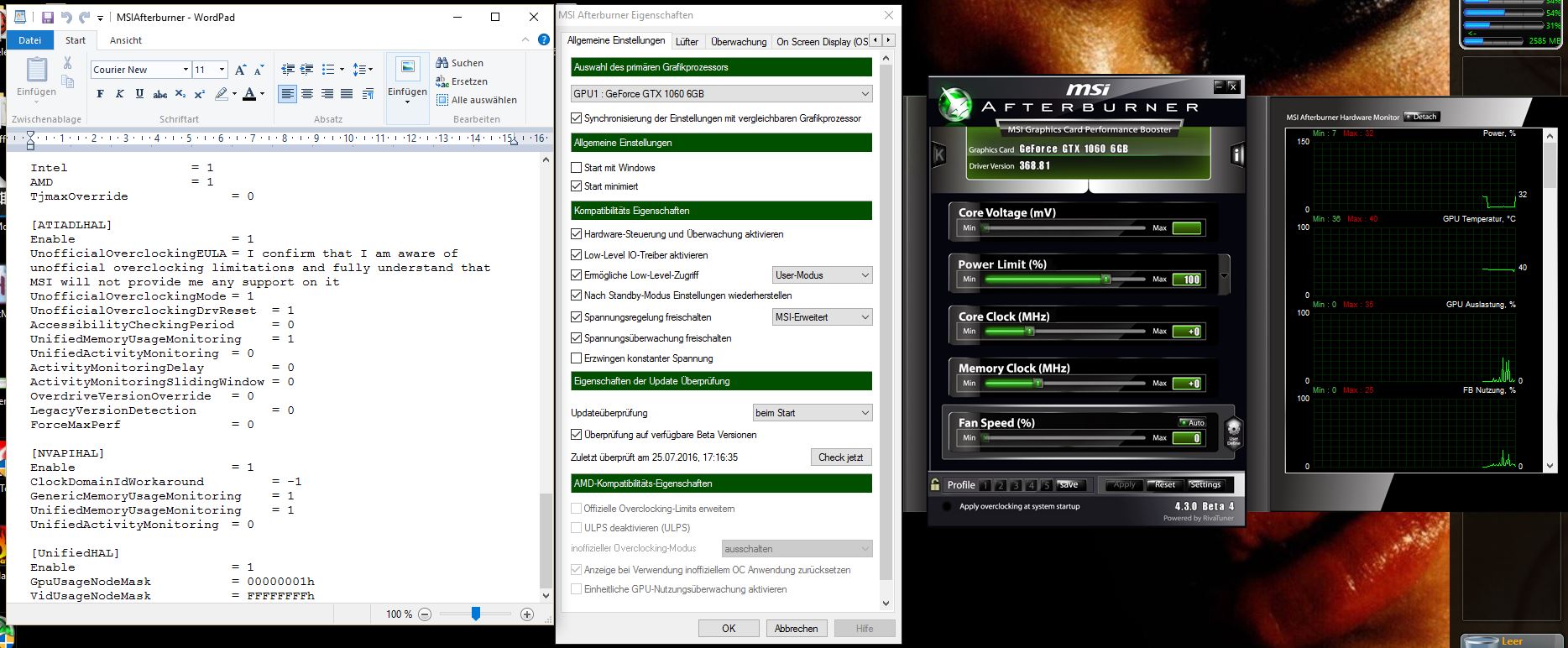Detach the Hardware Monitor

[1421, 117]
